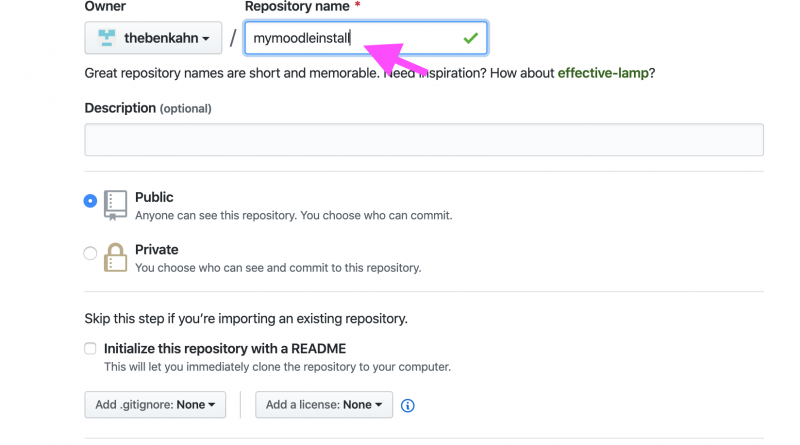
Task: Click the lock icon beside Private
Action: [x=116, y=257]
